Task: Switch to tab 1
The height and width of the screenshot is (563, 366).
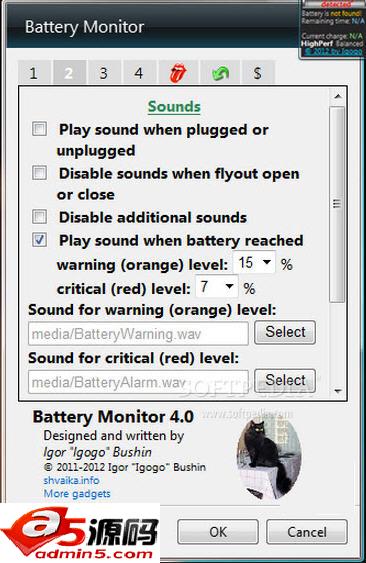Action: [x=33, y=73]
